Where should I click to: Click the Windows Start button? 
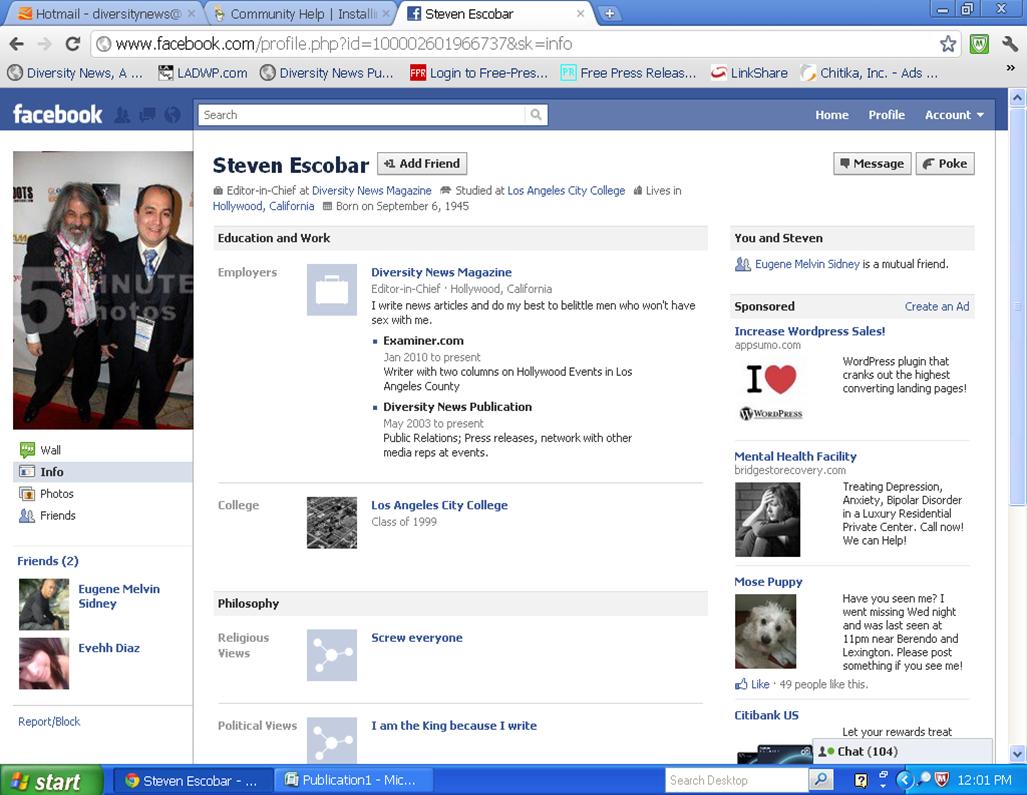(x=52, y=781)
